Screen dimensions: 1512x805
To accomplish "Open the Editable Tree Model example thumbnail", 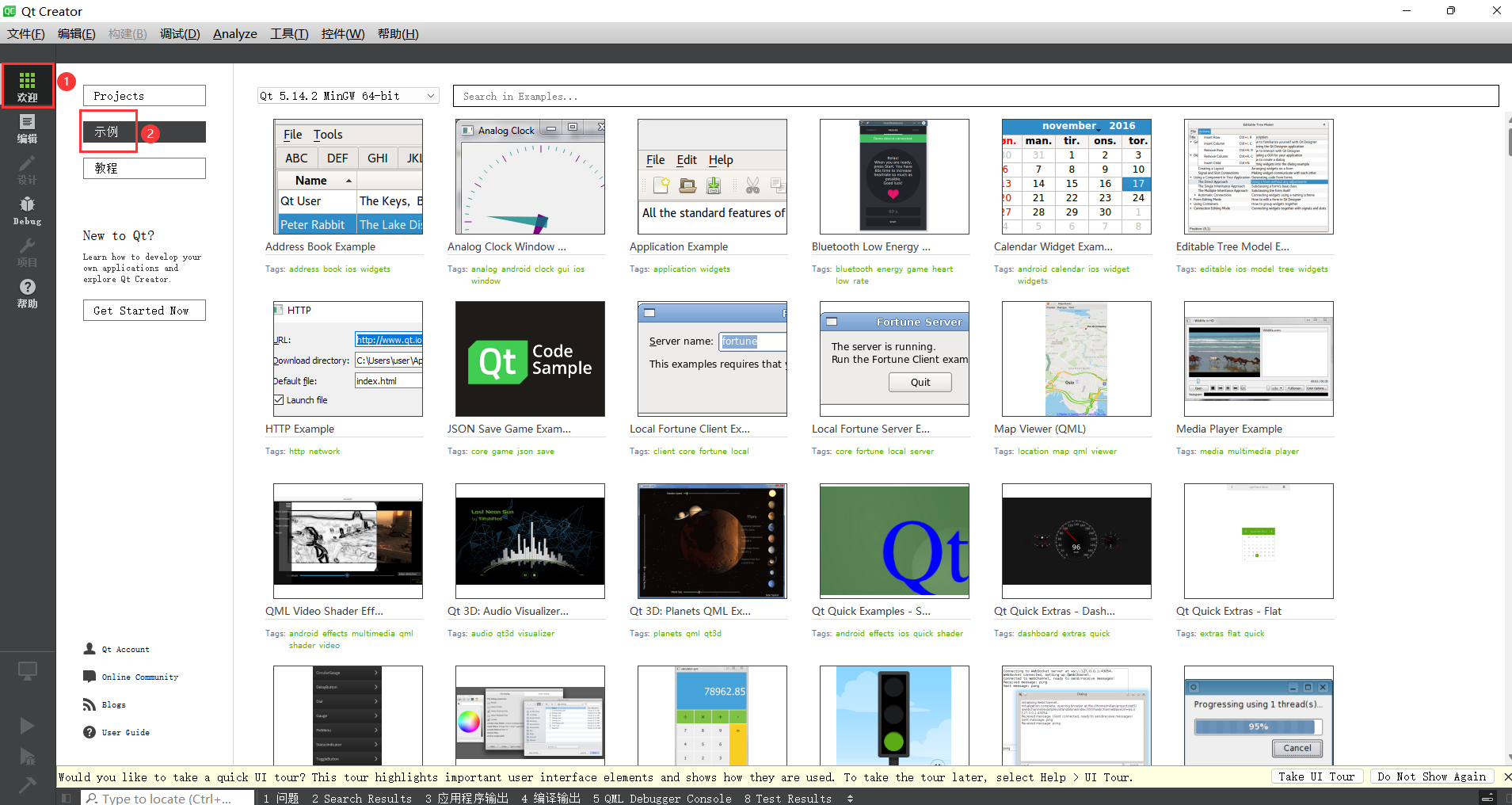I will coord(1259,177).
